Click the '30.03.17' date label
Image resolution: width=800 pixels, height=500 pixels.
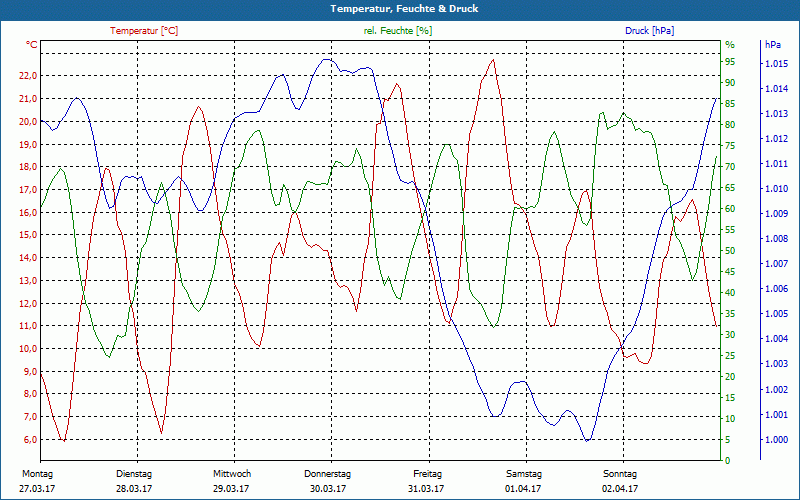point(328,489)
